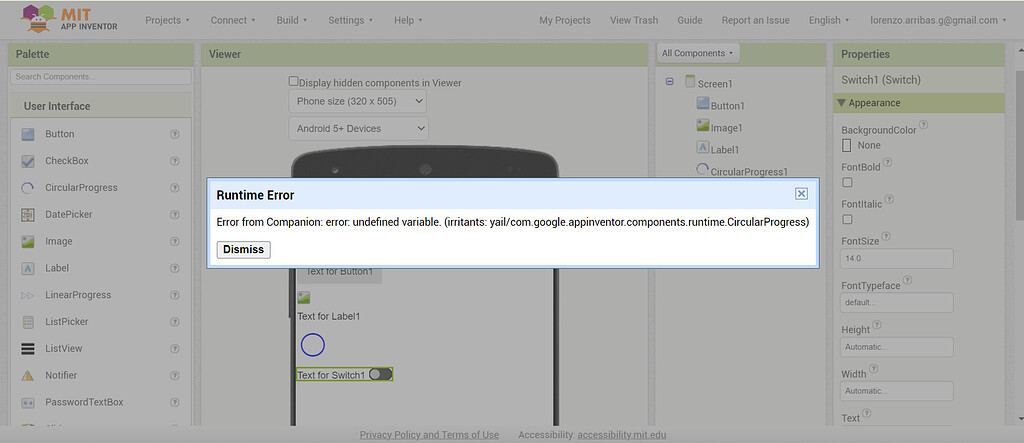Viewport: 1024px width, 443px height.
Task: Select Image1 in the component tree
Action: [726, 128]
